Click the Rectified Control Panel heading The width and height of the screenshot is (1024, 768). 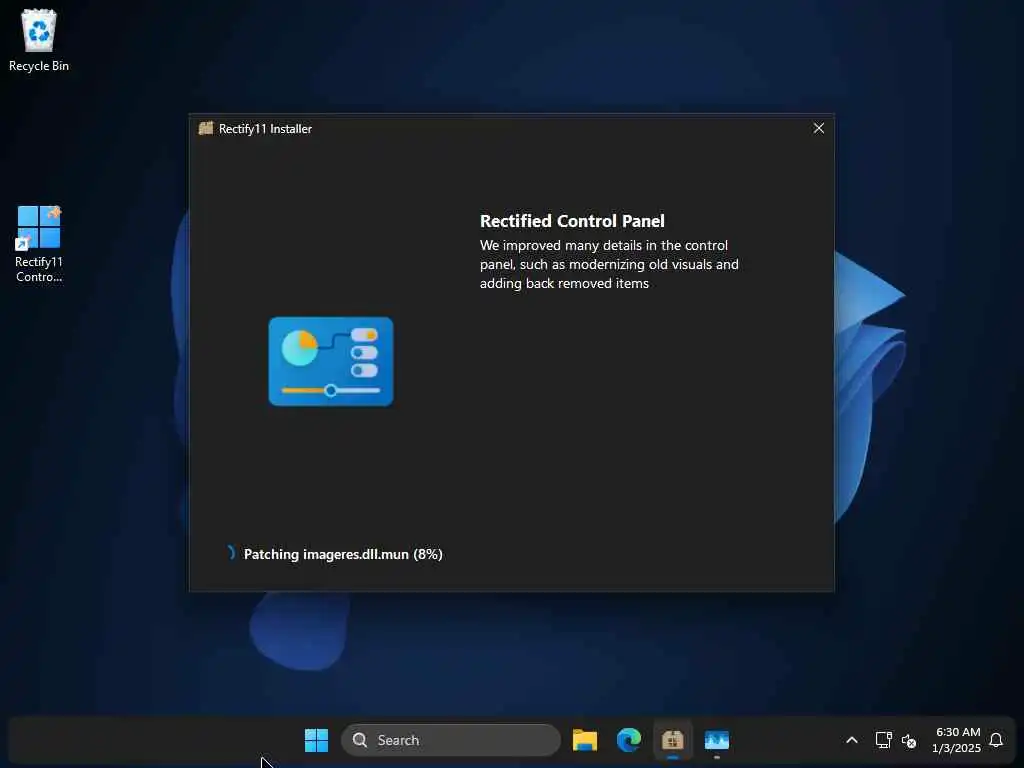point(572,221)
